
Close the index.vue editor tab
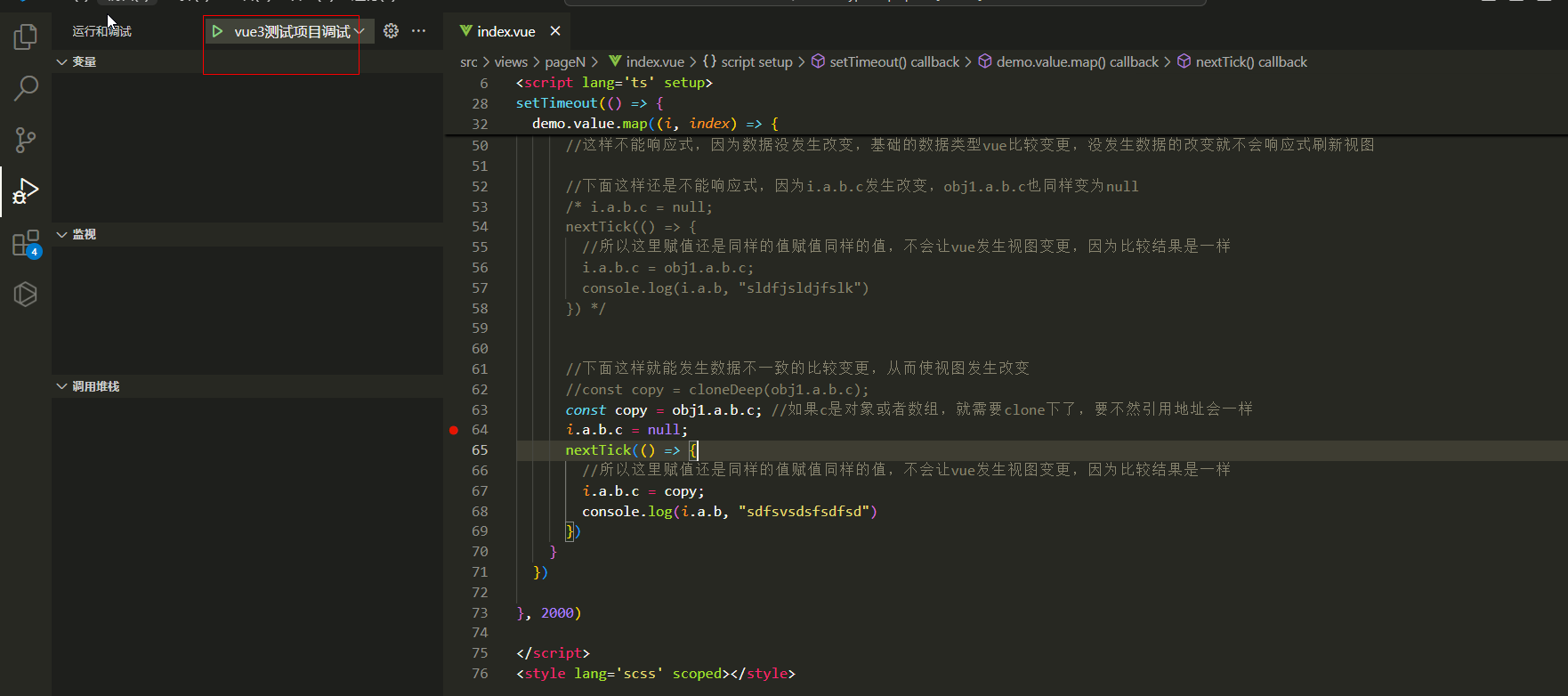pos(555,31)
